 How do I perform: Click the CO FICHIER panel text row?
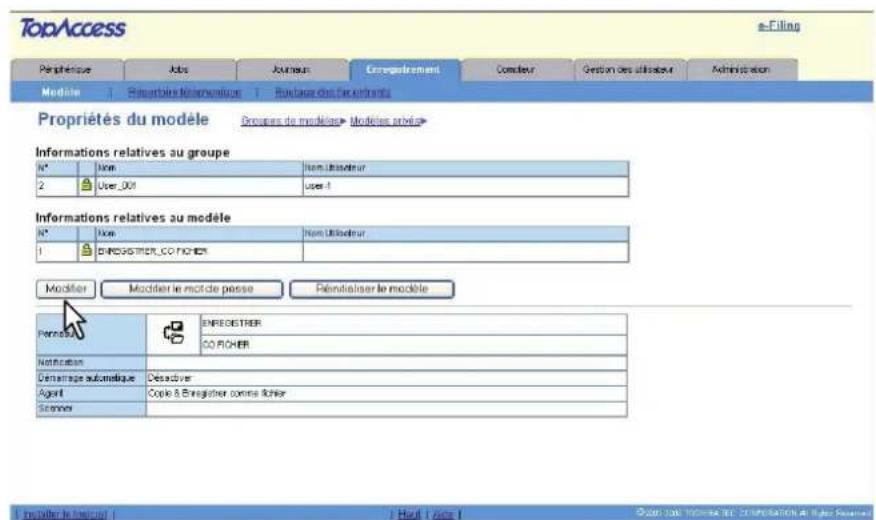(413, 345)
